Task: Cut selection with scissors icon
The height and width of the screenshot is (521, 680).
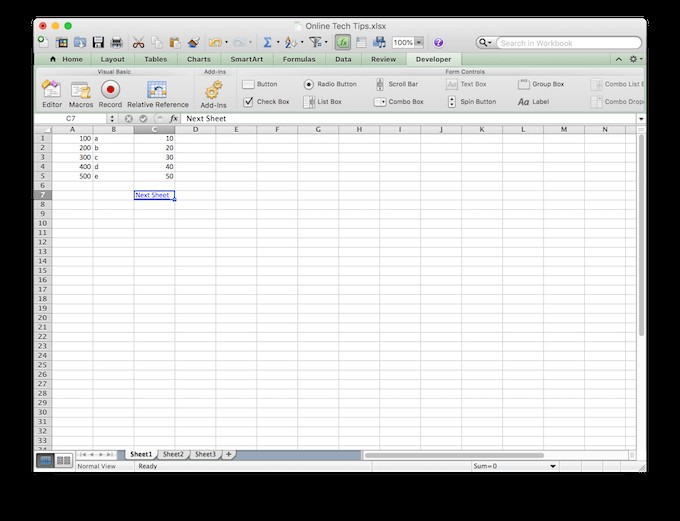Action: click(138, 43)
